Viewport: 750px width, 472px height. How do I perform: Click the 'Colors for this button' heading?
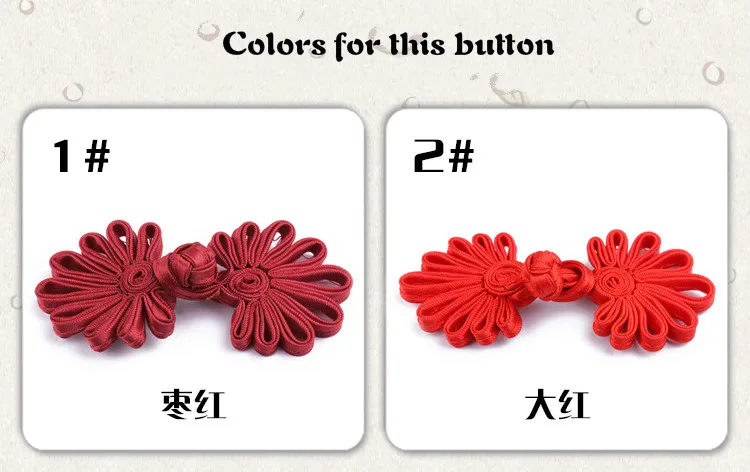pyautogui.click(x=388, y=44)
